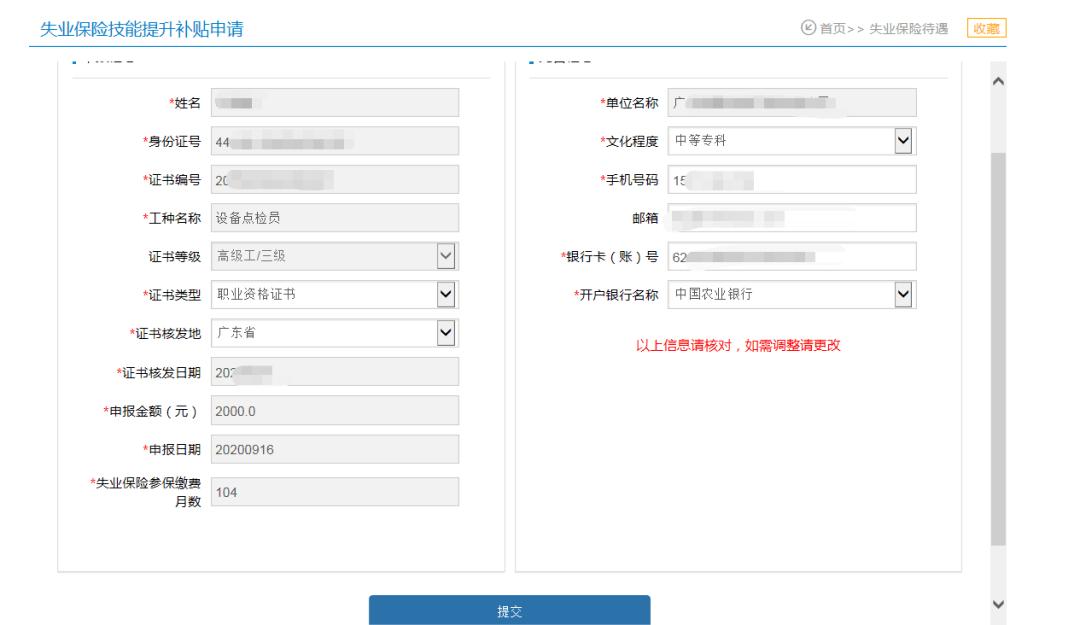
Task: Open the 首页 breadcrumb link
Action: (x=832, y=29)
